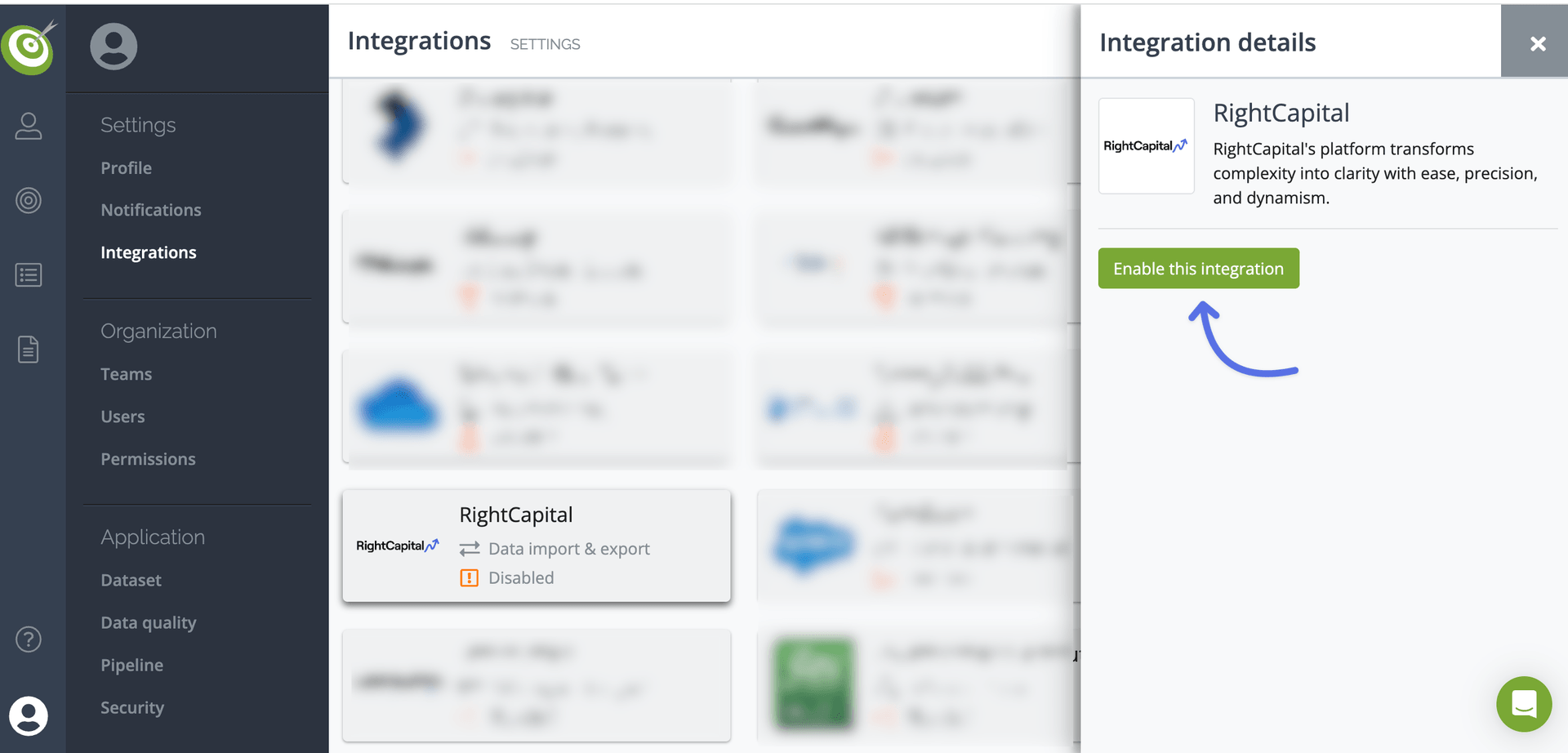Go to Profile settings

pos(127,168)
